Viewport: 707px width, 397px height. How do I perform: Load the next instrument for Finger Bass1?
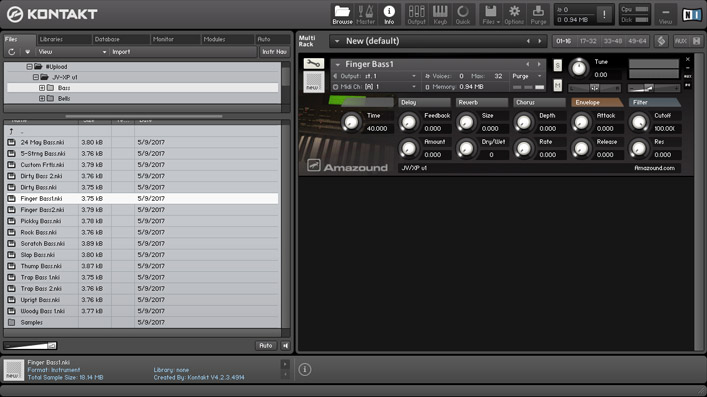coord(539,64)
